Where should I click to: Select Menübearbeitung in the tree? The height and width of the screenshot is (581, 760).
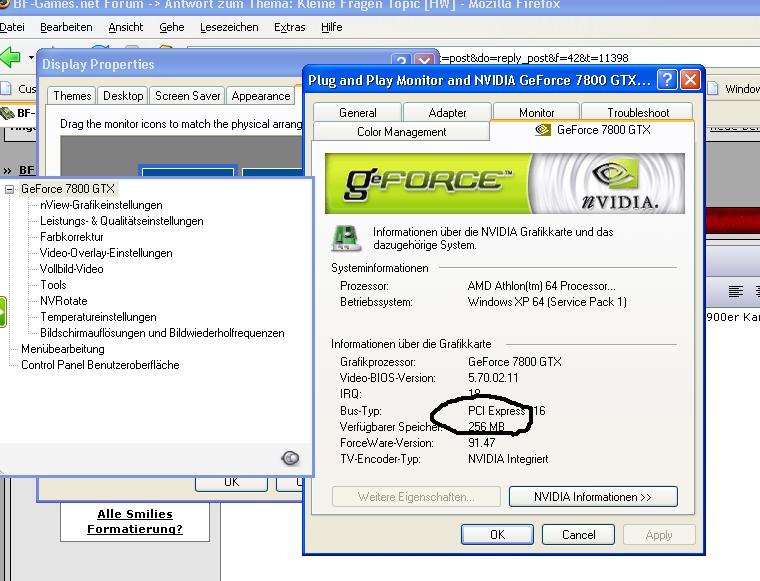tap(63, 349)
